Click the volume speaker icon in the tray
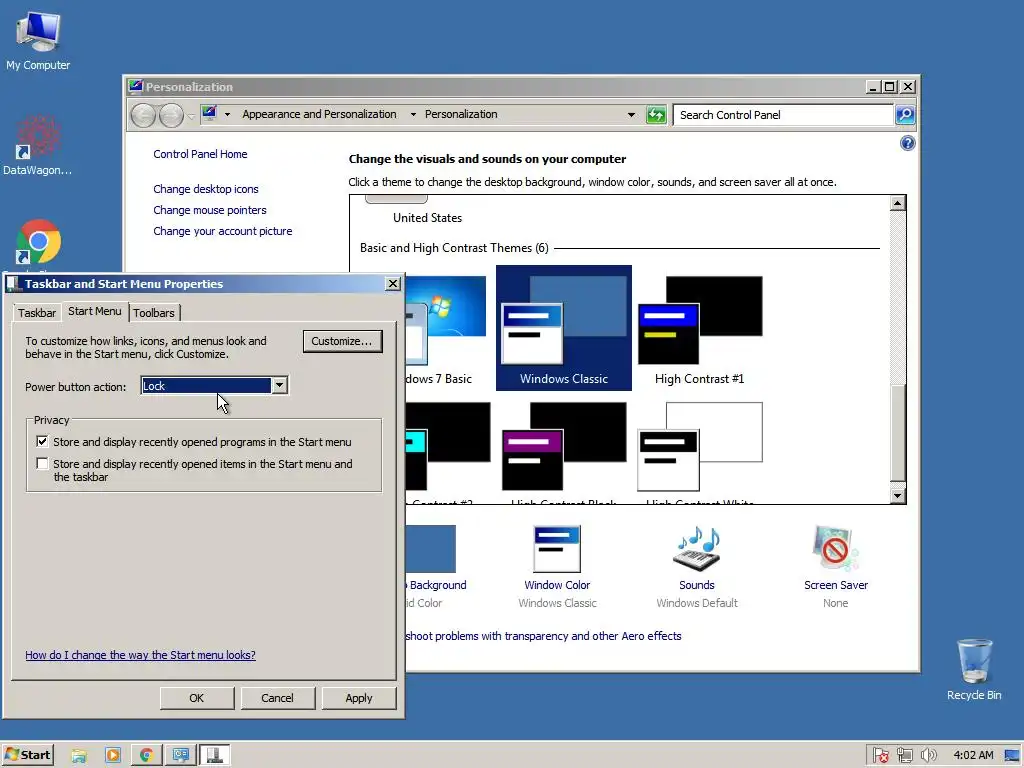This screenshot has width=1024, height=768. [x=928, y=756]
